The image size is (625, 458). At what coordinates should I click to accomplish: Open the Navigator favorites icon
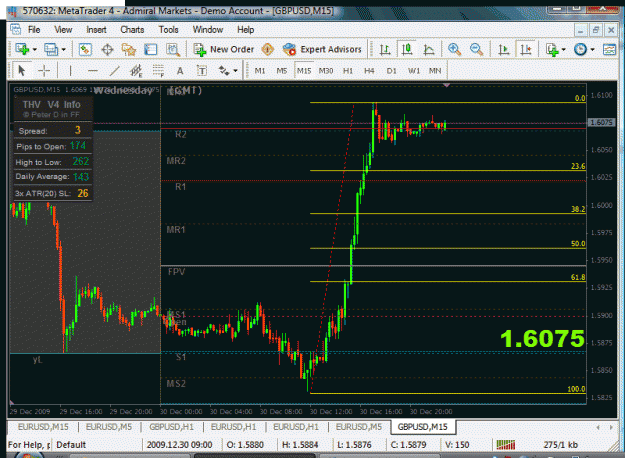click(x=129, y=49)
